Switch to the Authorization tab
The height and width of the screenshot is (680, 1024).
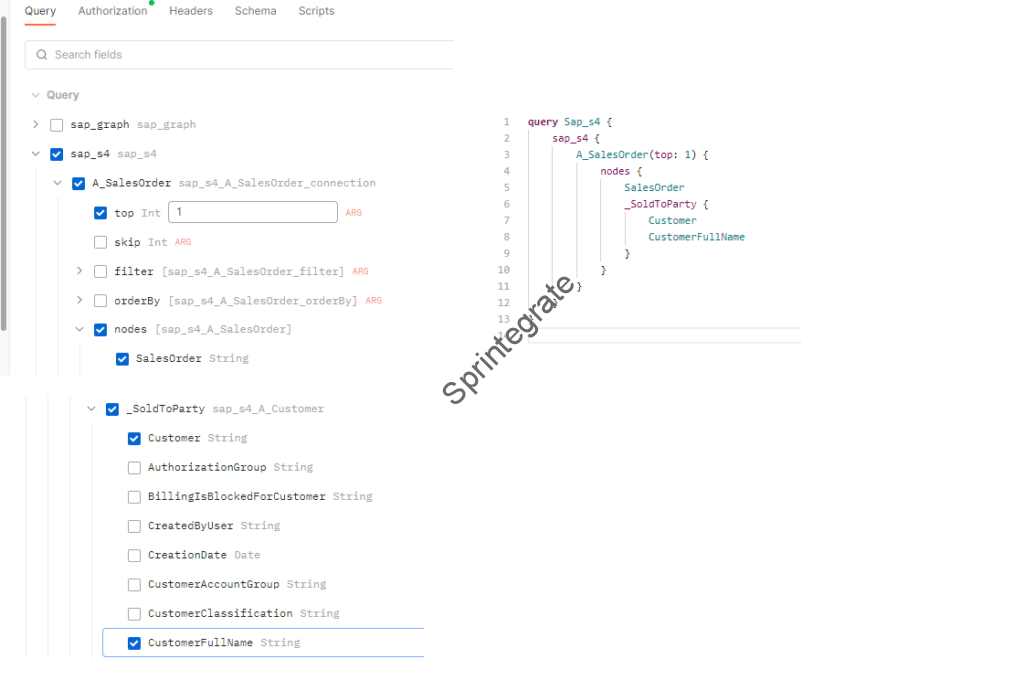coord(112,11)
